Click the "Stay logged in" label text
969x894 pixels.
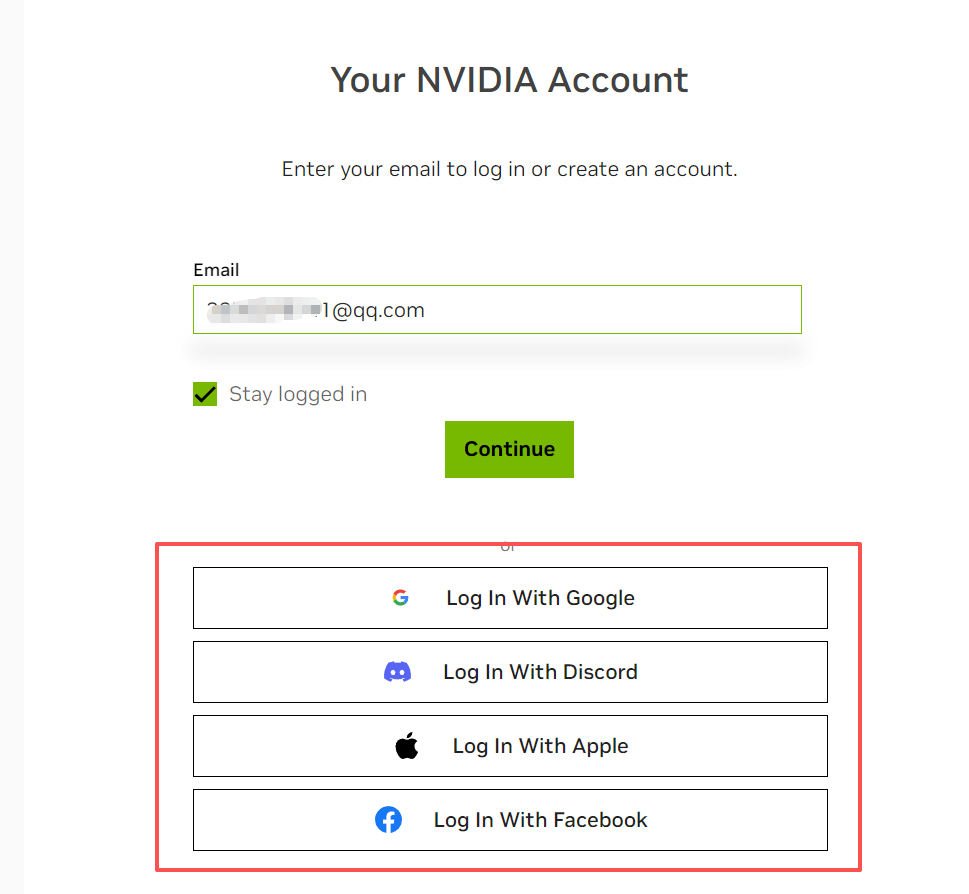click(x=298, y=394)
